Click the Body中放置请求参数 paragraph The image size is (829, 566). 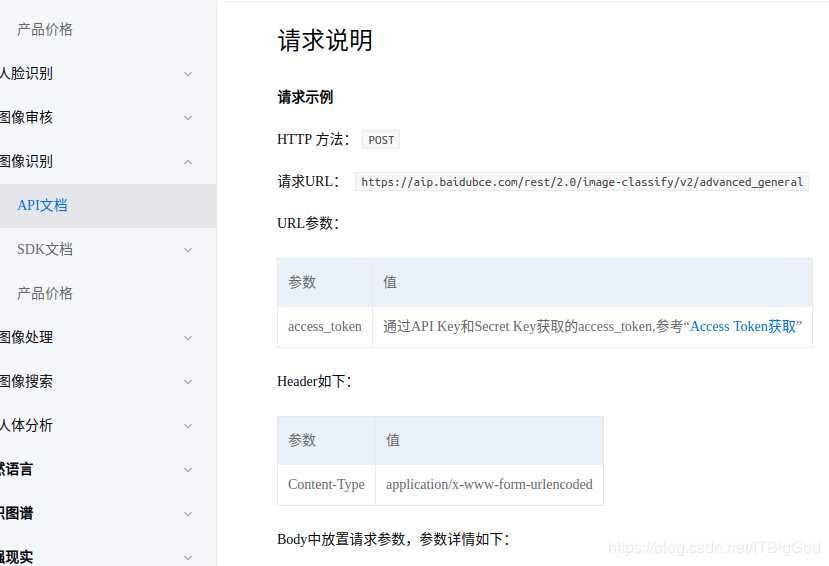point(393,540)
